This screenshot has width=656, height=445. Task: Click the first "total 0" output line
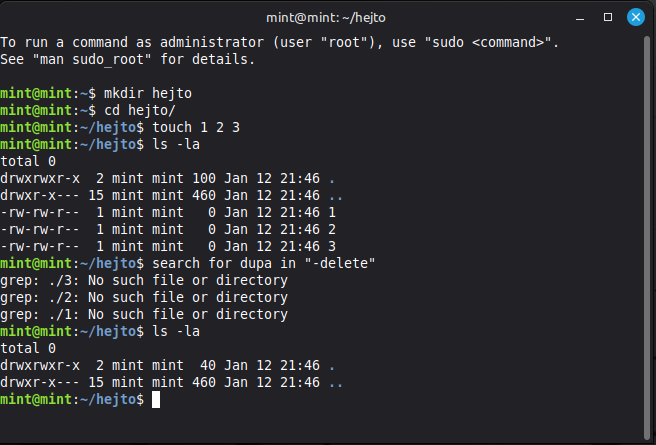click(x=28, y=161)
